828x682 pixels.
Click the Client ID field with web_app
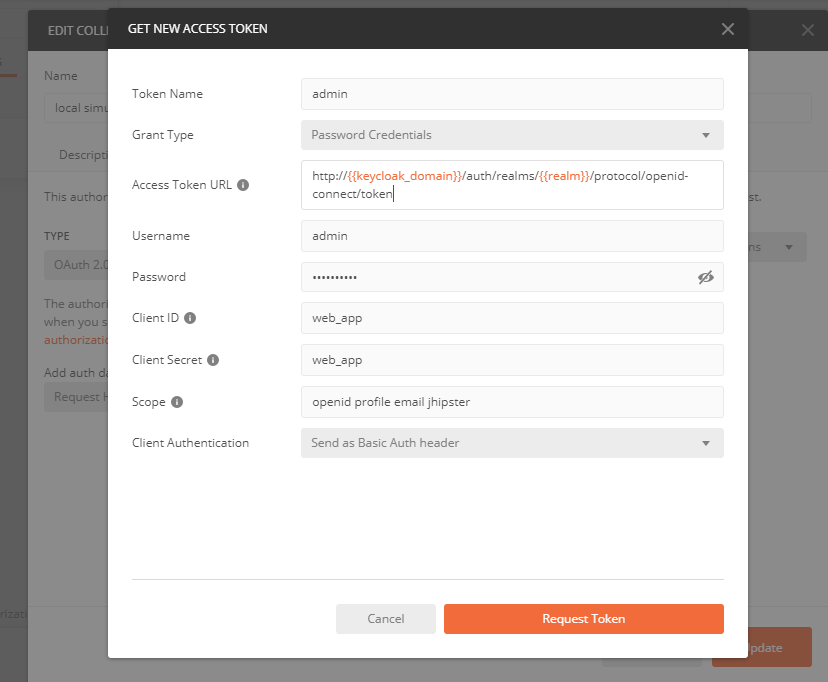(x=512, y=318)
